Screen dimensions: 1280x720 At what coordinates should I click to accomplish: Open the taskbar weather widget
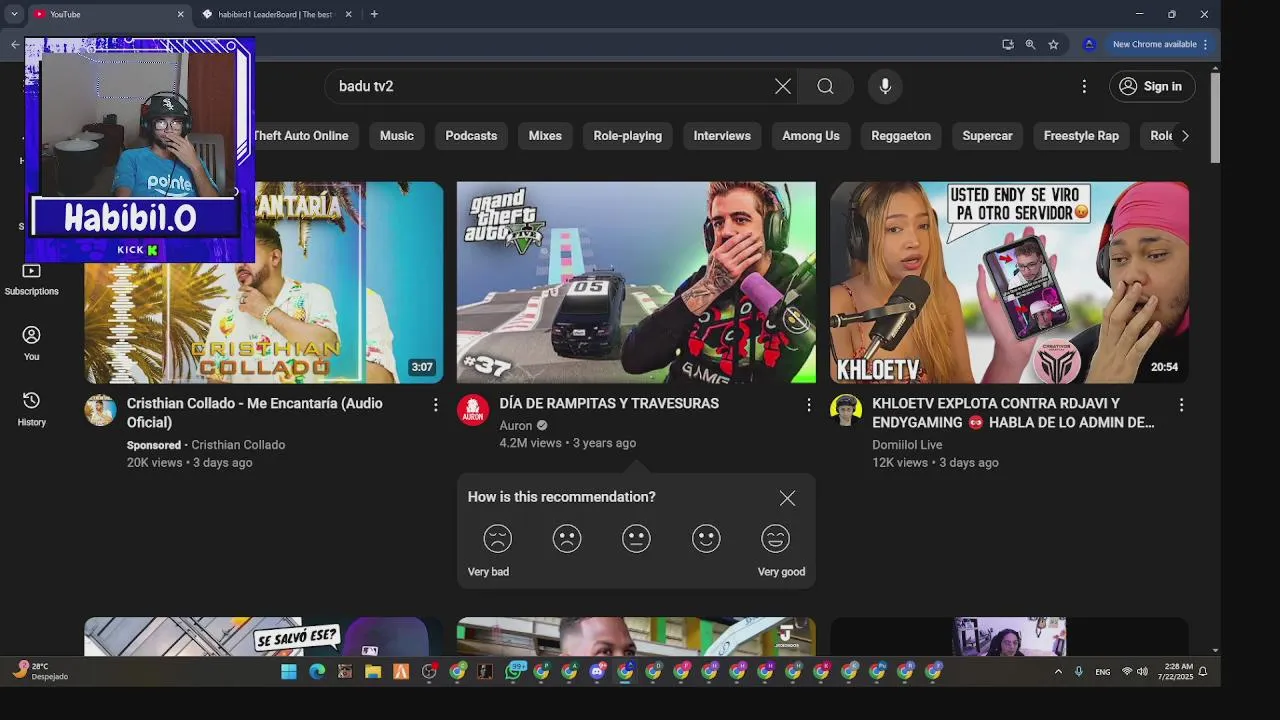(x=42, y=671)
